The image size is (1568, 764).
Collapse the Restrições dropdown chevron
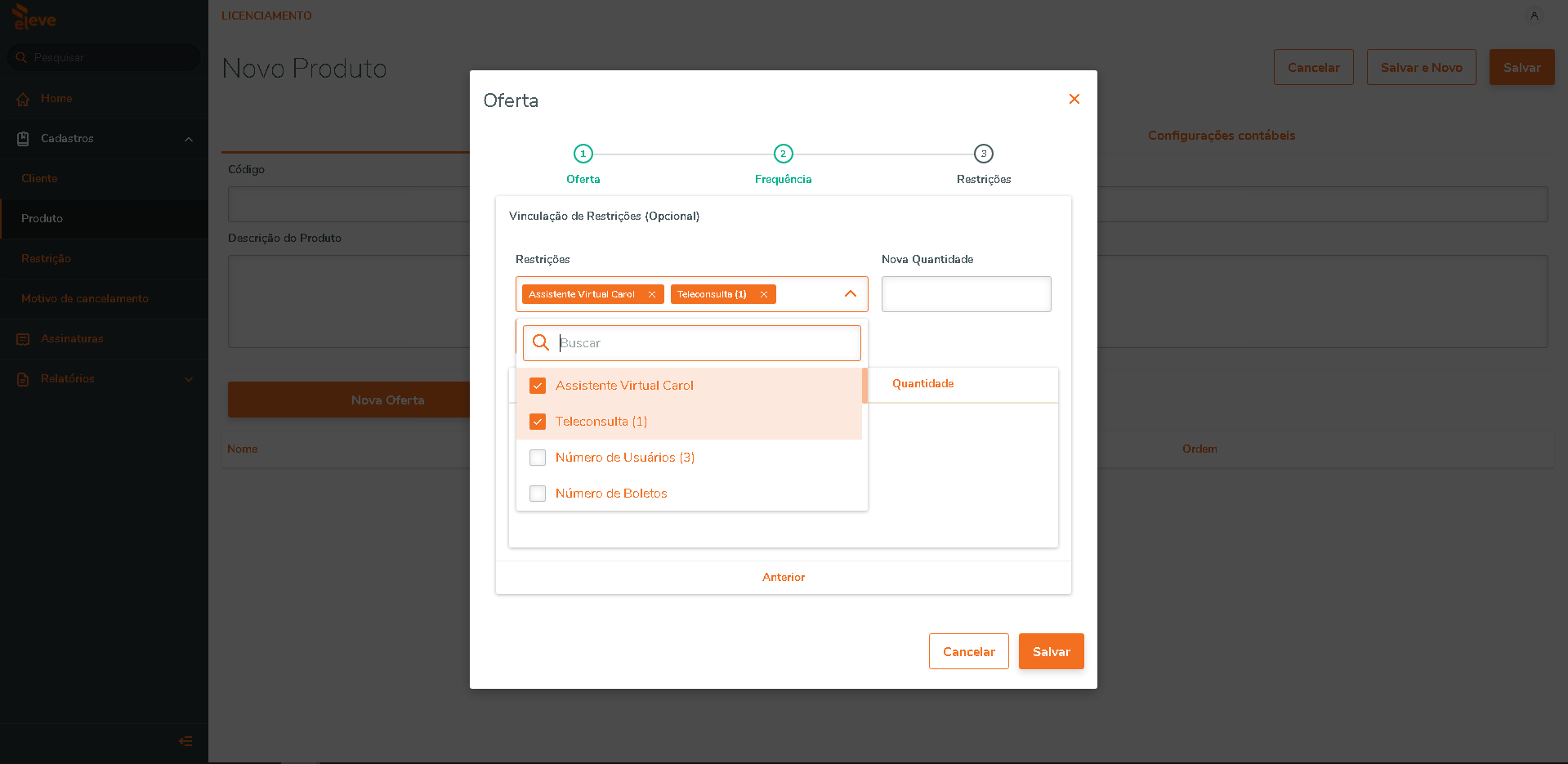[851, 294]
